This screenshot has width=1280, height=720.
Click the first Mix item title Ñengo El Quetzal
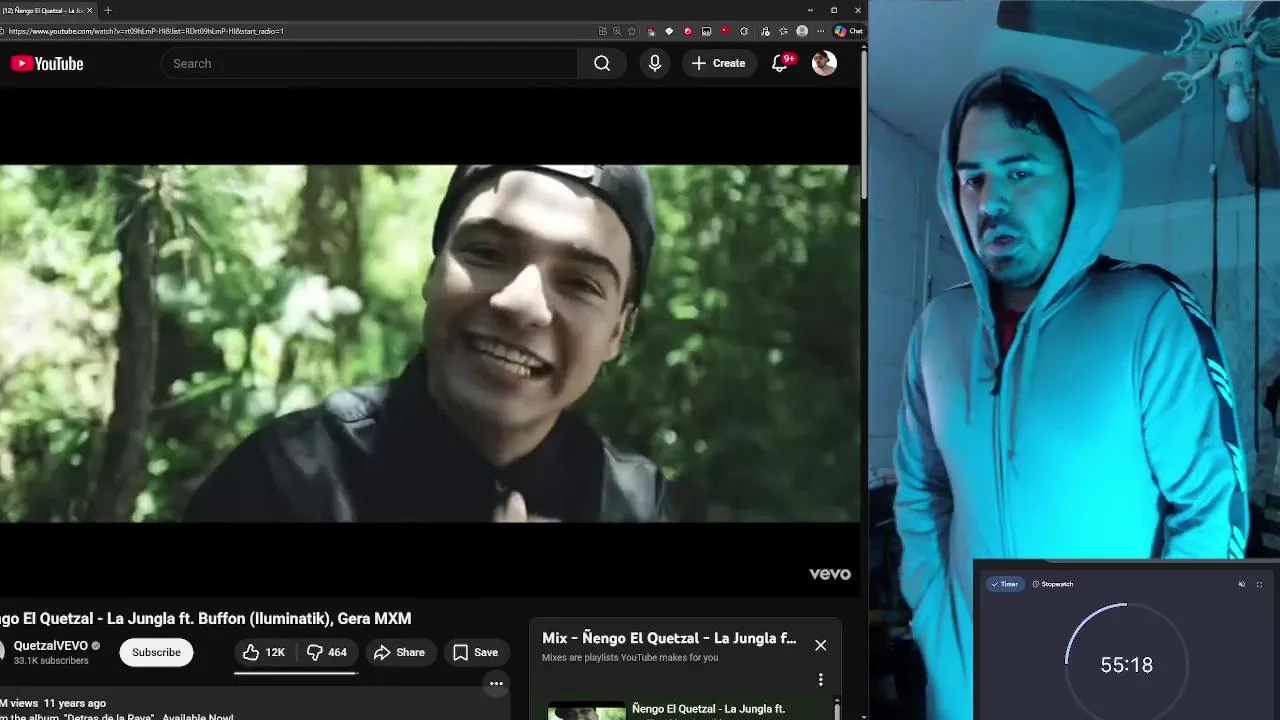(708, 709)
